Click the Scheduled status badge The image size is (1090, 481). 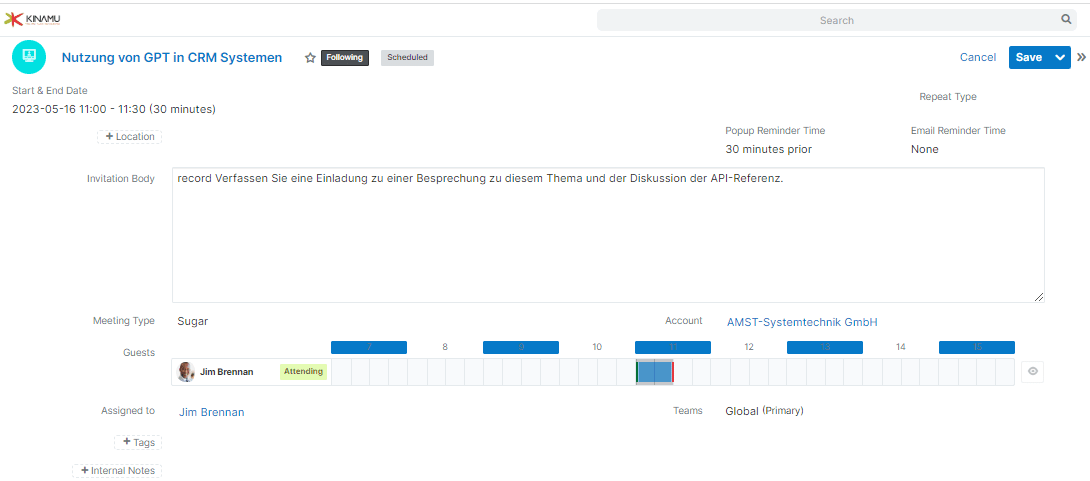coord(407,58)
